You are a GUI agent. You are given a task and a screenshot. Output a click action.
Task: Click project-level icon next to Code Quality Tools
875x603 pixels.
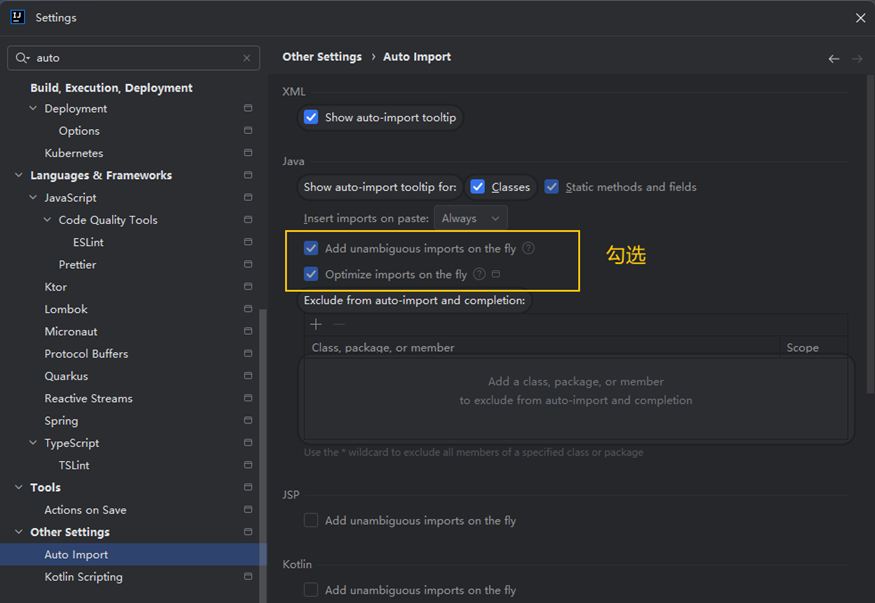248,220
